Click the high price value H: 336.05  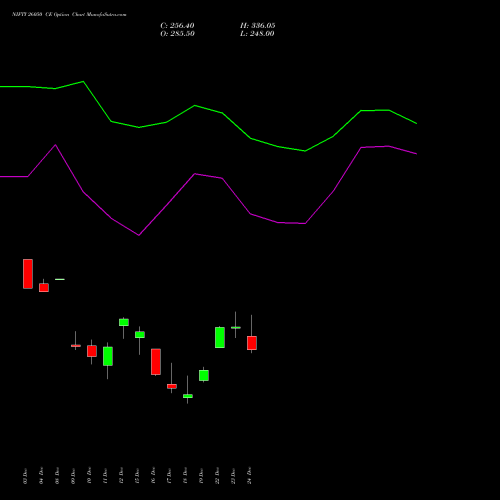(x=258, y=26)
